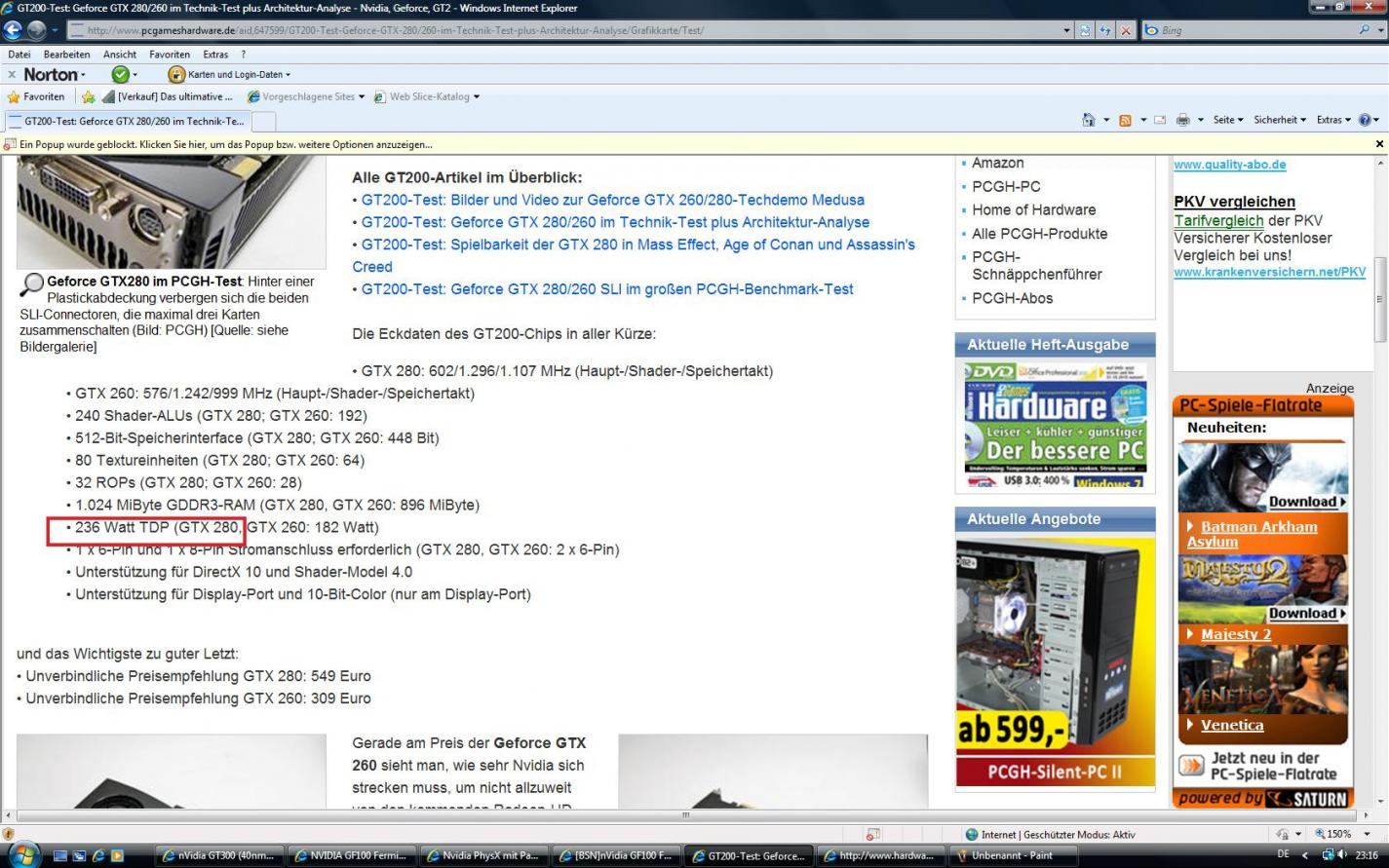1389x868 pixels.
Task: Open the Extras dropdown in command bar
Action: (1332, 120)
